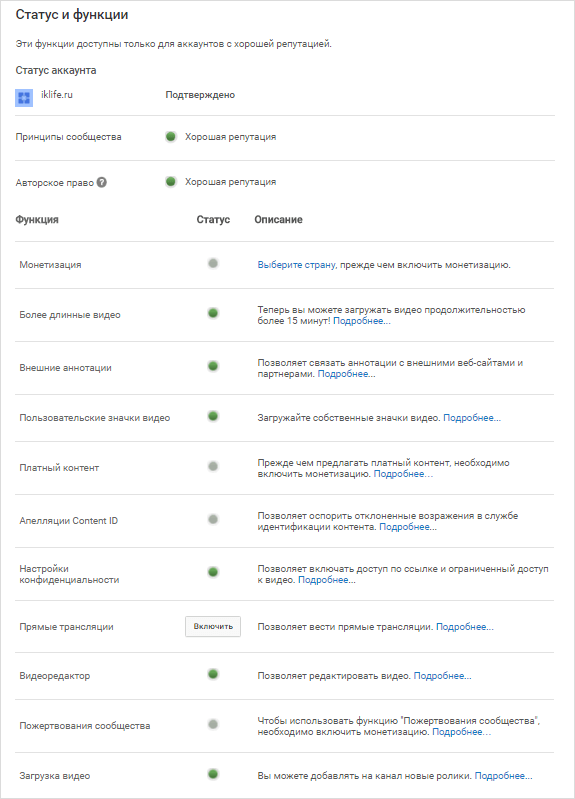This screenshot has height=799, width=575.
Task: Open Подробнее link for Платный контент
Action: (403, 474)
